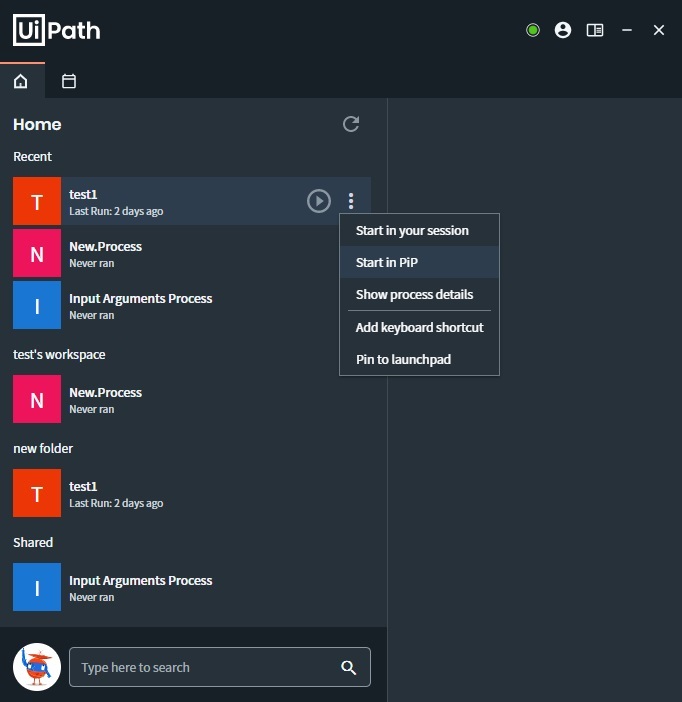Close the UiPath Assistant window
Screen dimensions: 682x702
pos(659,30)
